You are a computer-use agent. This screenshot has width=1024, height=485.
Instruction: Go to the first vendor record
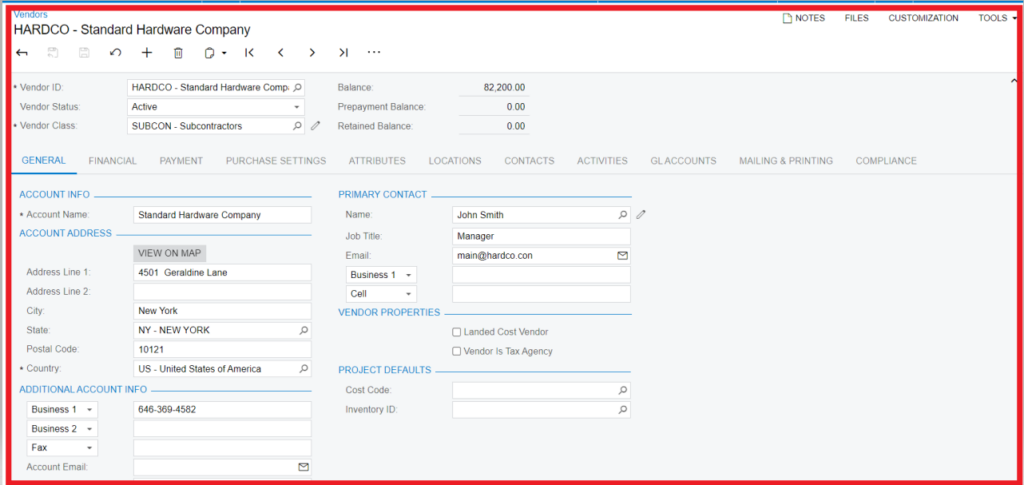[249, 53]
